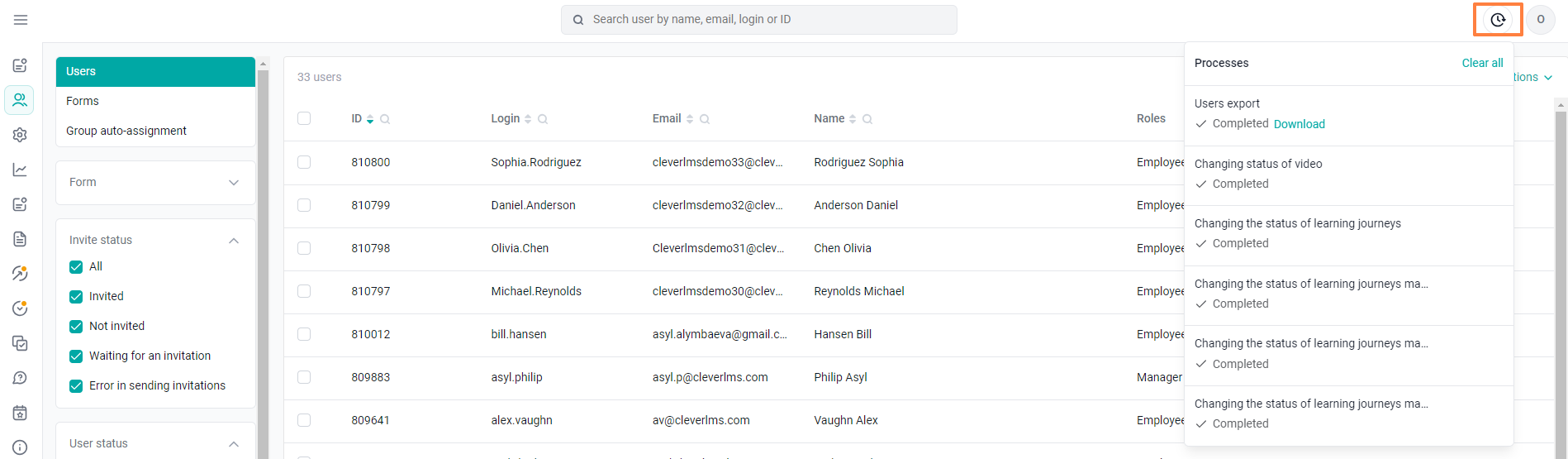Click login Daniel.Anderson
Image resolution: width=1568 pixels, height=459 pixels.
coord(533,205)
